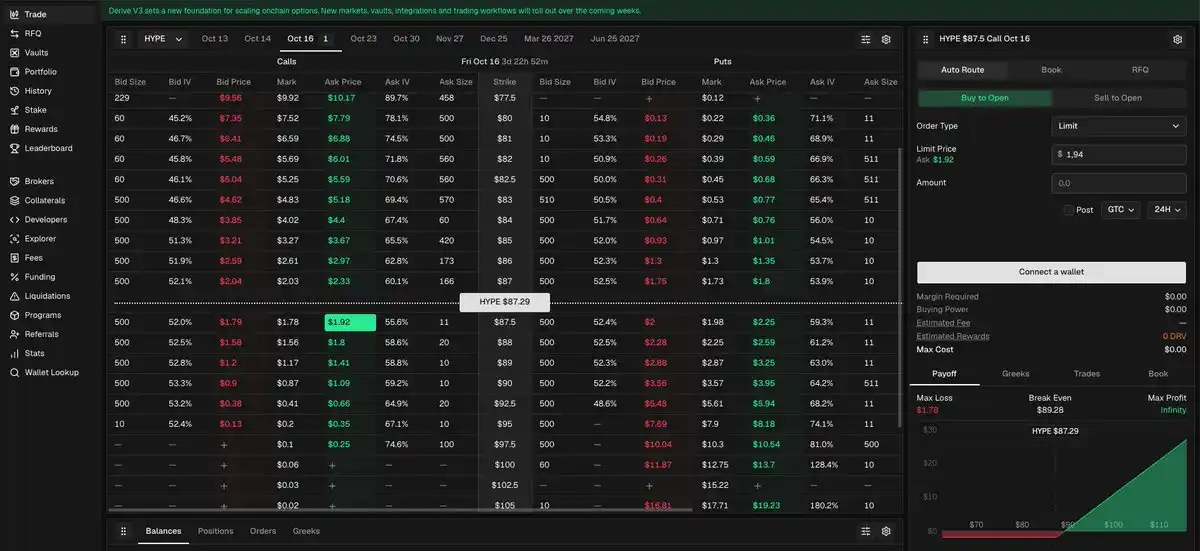Open the Collaterals sidebar icon

14,201
